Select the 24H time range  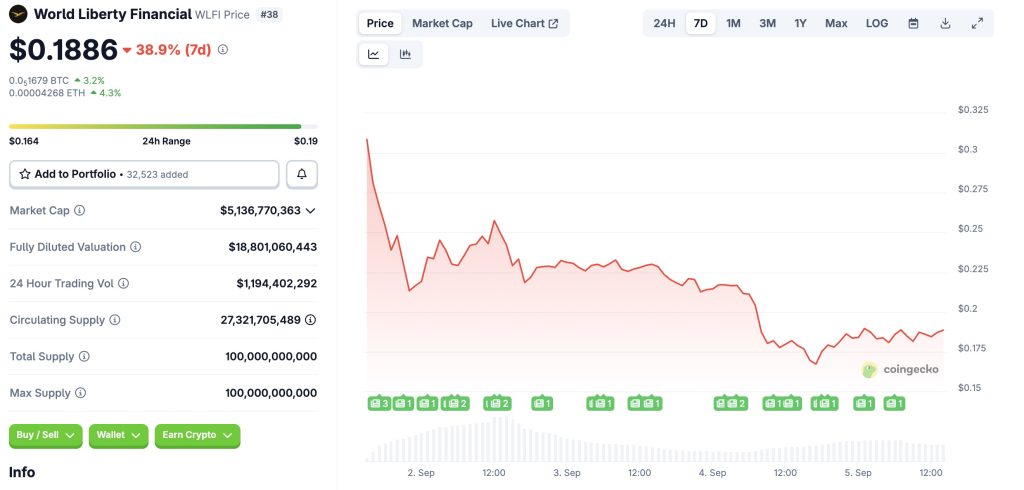(x=664, y=23)
